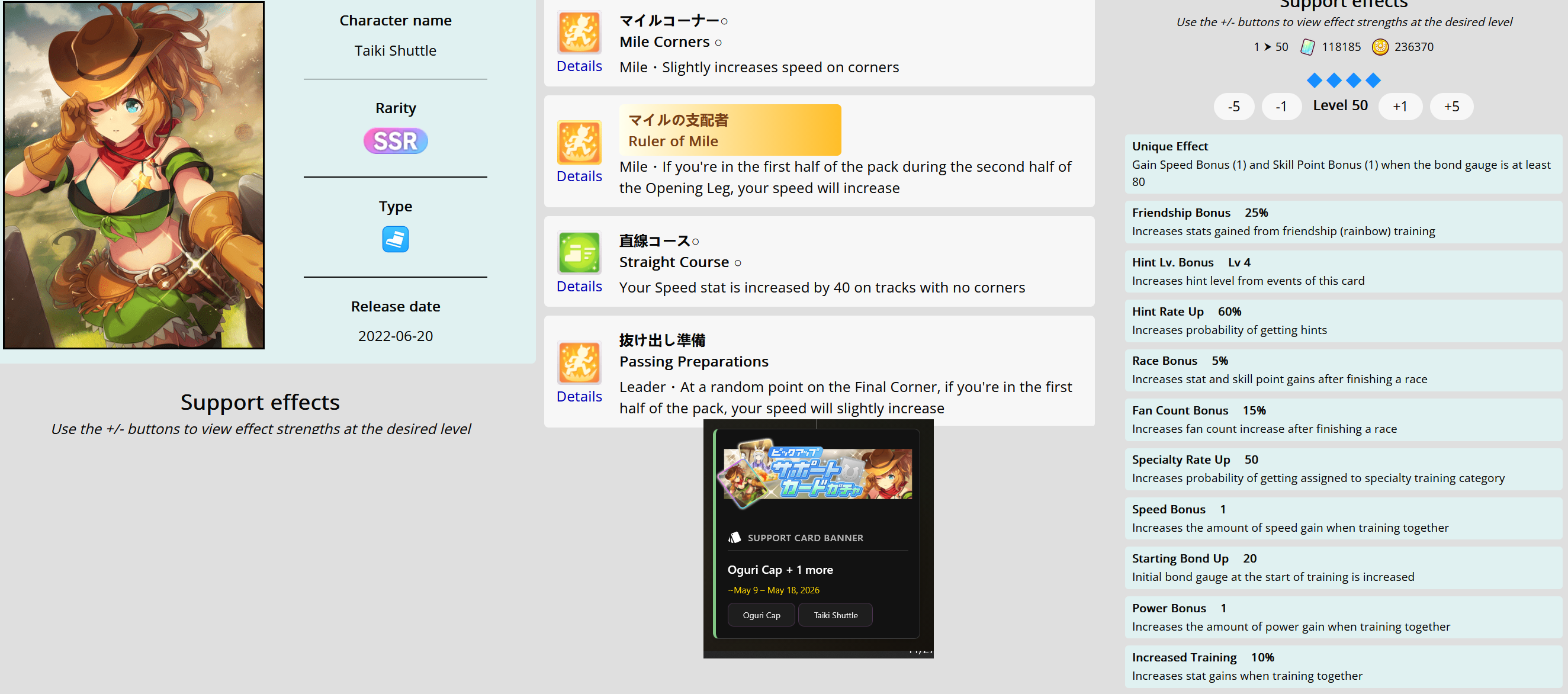Image resolution: width=1568 pixels, height=694 pixels.
Task: Click the gold coin cost icon
Action: [1379, 47]
